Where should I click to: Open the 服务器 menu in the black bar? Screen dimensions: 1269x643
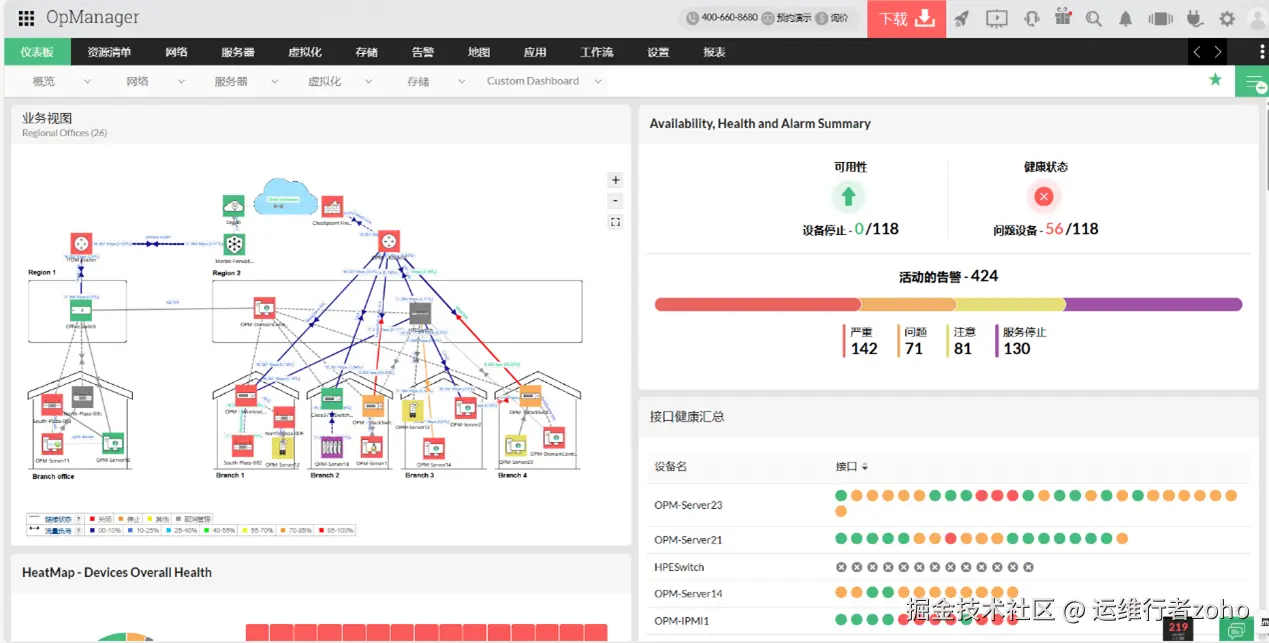click(238, 52)
